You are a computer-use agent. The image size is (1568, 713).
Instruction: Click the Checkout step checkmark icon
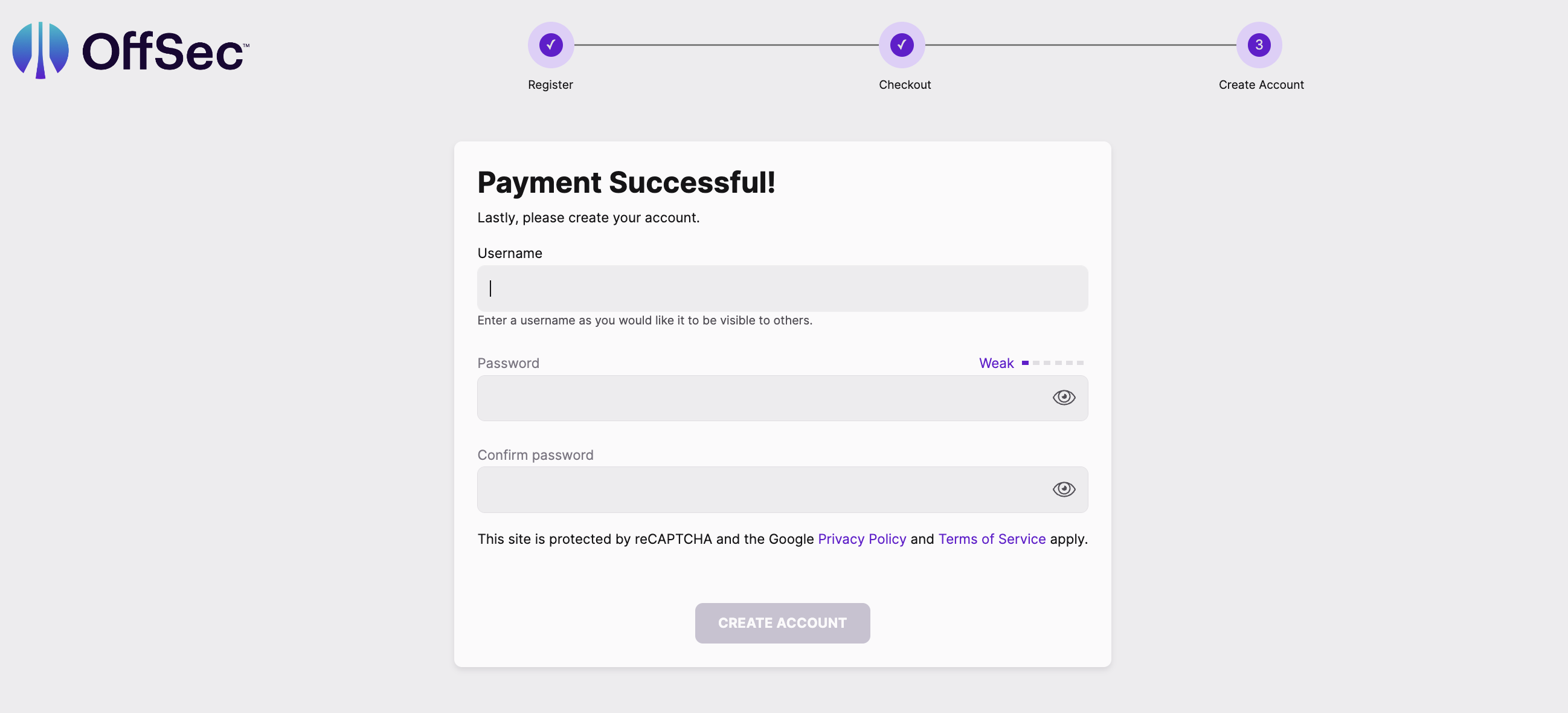(902, 45)
